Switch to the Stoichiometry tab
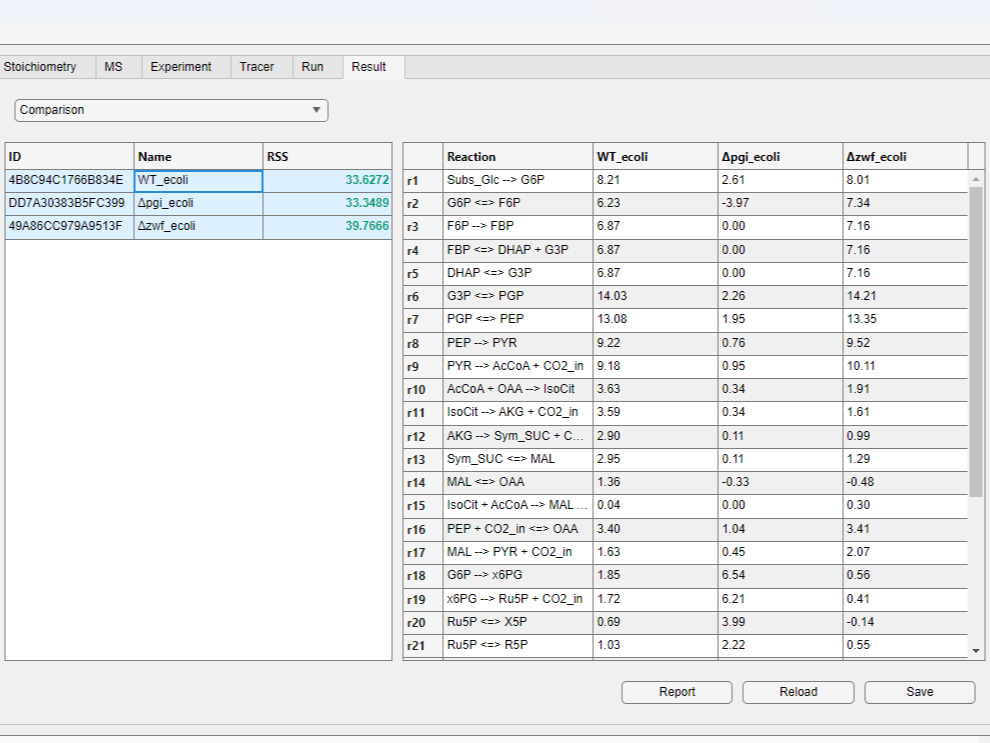Image resolution: width=990 pixels, height=743 pixels. (x=43, y=66)
